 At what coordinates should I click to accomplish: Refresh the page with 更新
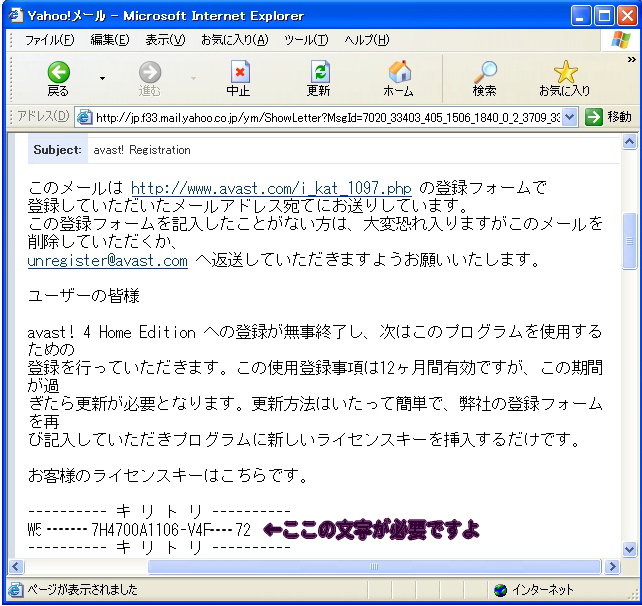click(319, 79)
